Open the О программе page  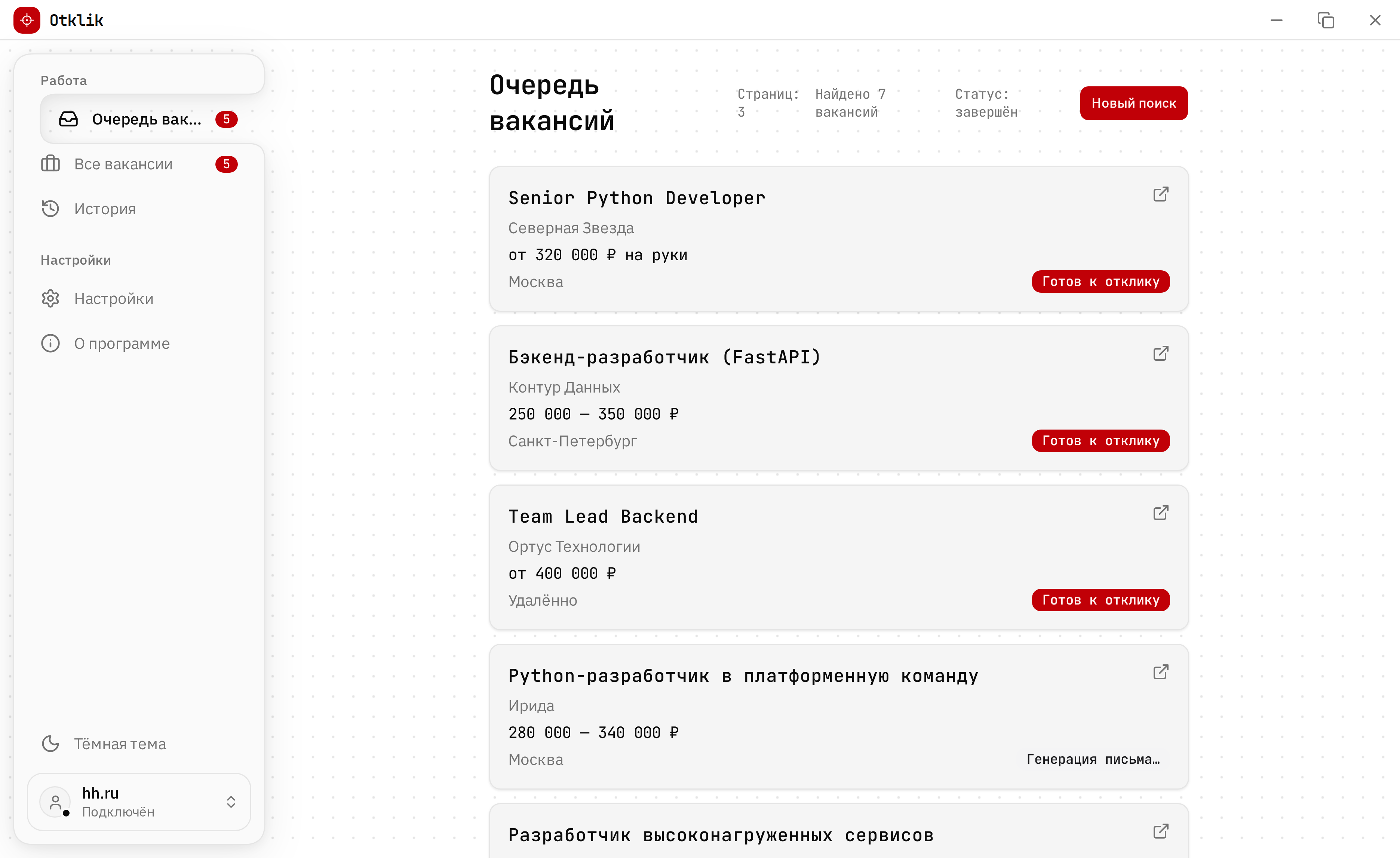coord(139,344)
